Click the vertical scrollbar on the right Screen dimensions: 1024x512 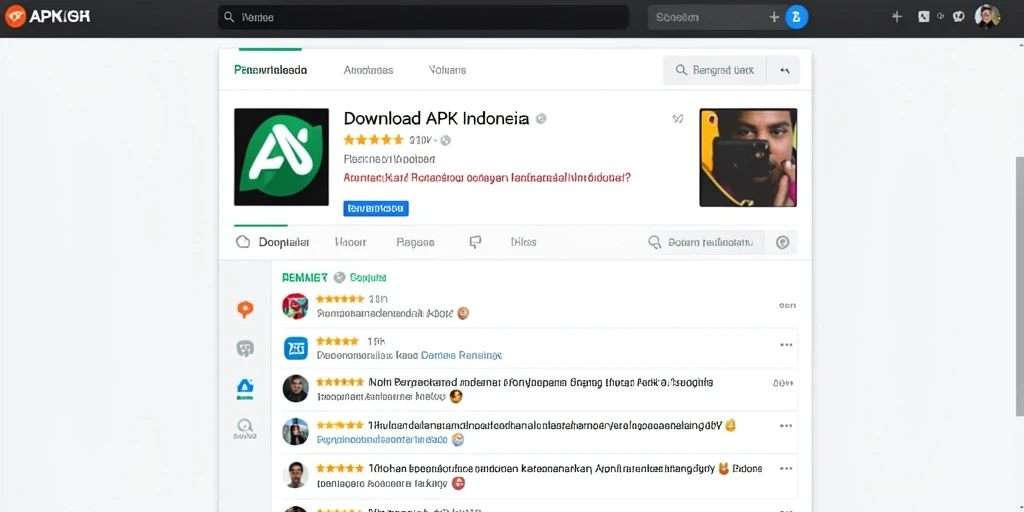(x=1019, y=286)
